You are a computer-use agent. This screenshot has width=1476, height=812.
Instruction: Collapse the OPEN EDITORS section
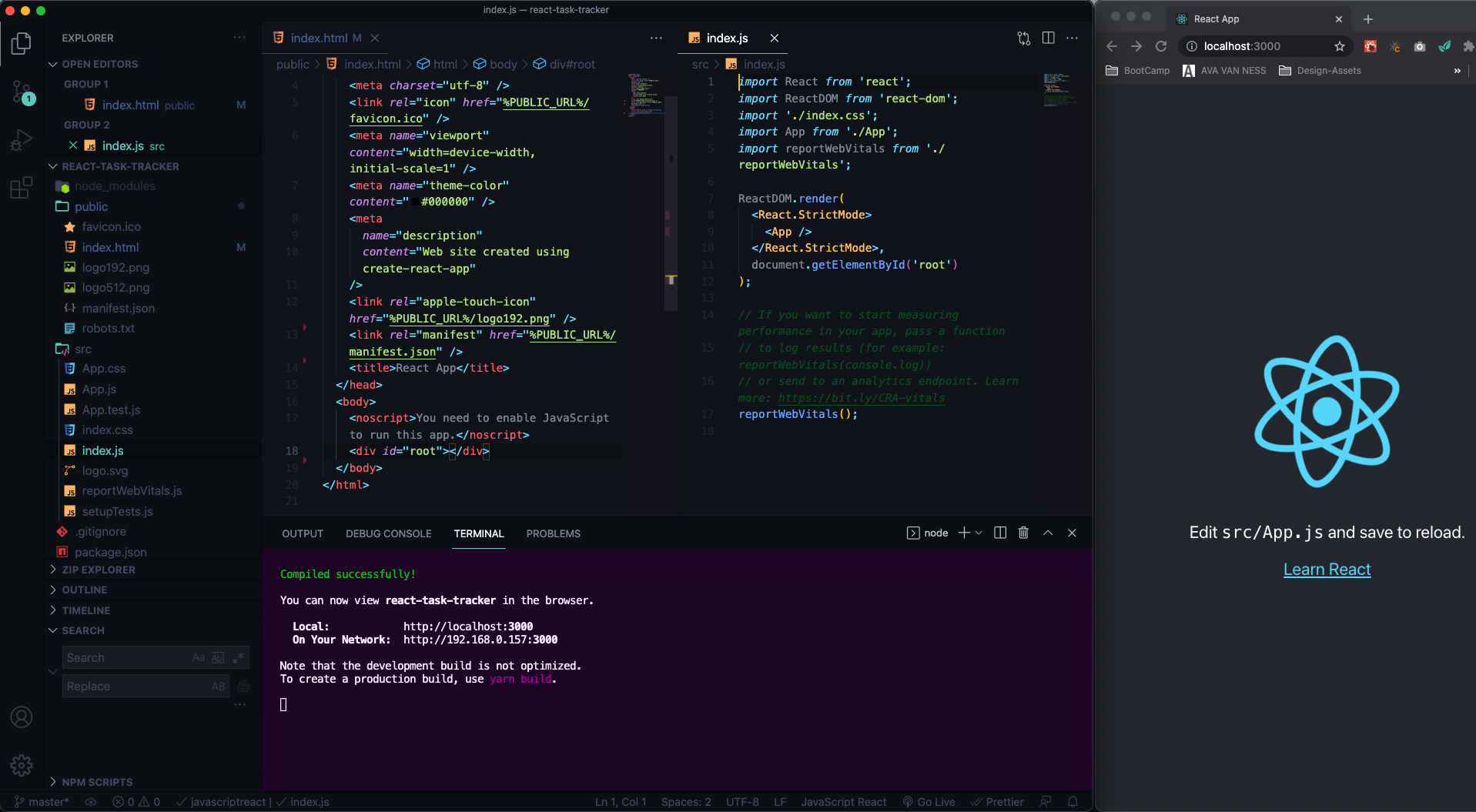(100, 64)
